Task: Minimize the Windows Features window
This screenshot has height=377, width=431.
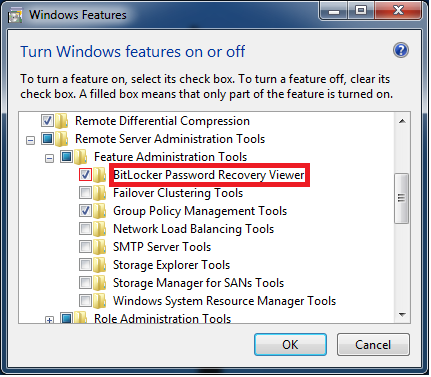Action: click(333, 11)
